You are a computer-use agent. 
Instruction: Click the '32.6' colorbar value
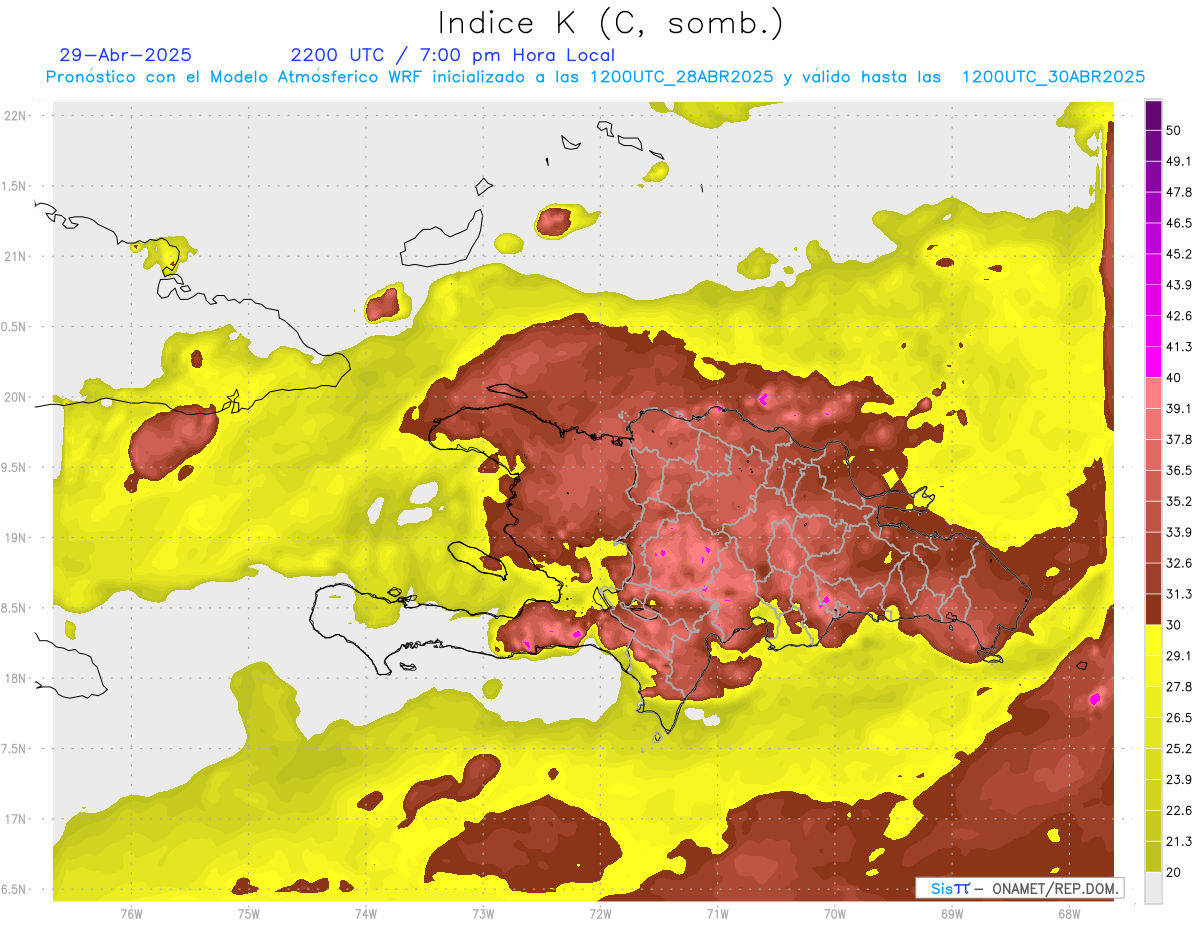pyautogui.click(x=1178, y=563)
